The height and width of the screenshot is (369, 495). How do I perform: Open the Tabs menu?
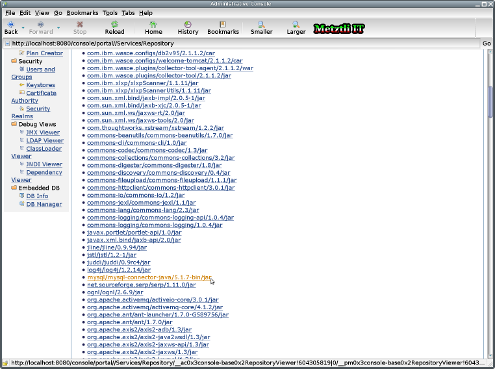tap(128, 13)
